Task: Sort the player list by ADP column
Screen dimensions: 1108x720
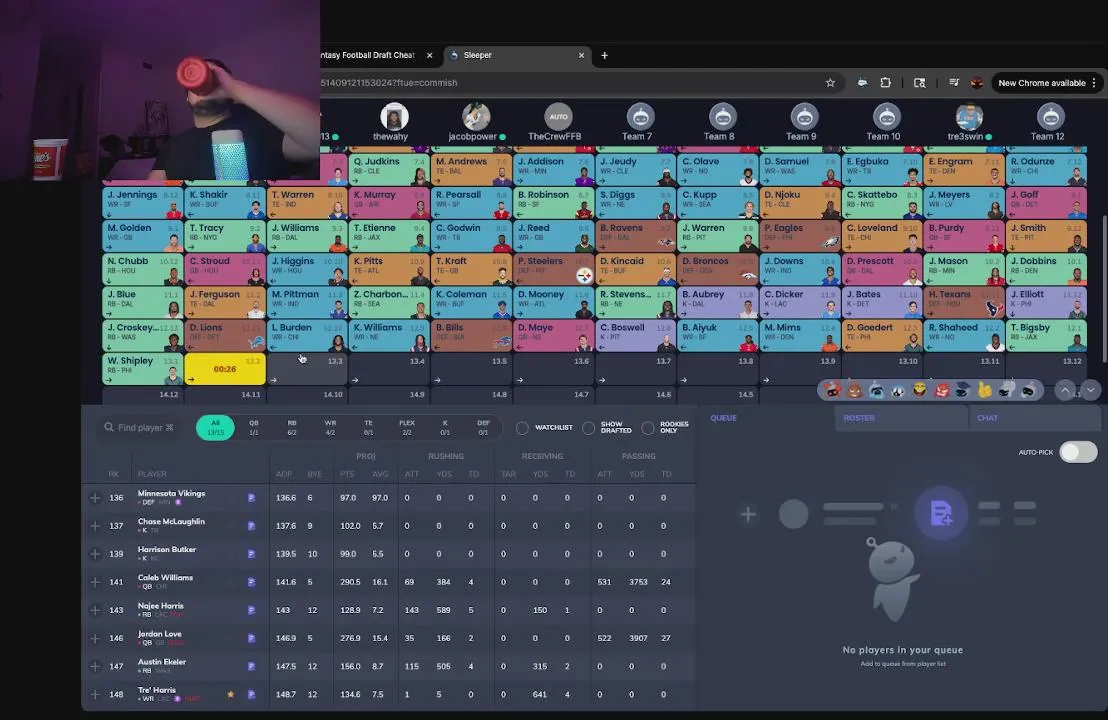Action: tap(283, 474)
